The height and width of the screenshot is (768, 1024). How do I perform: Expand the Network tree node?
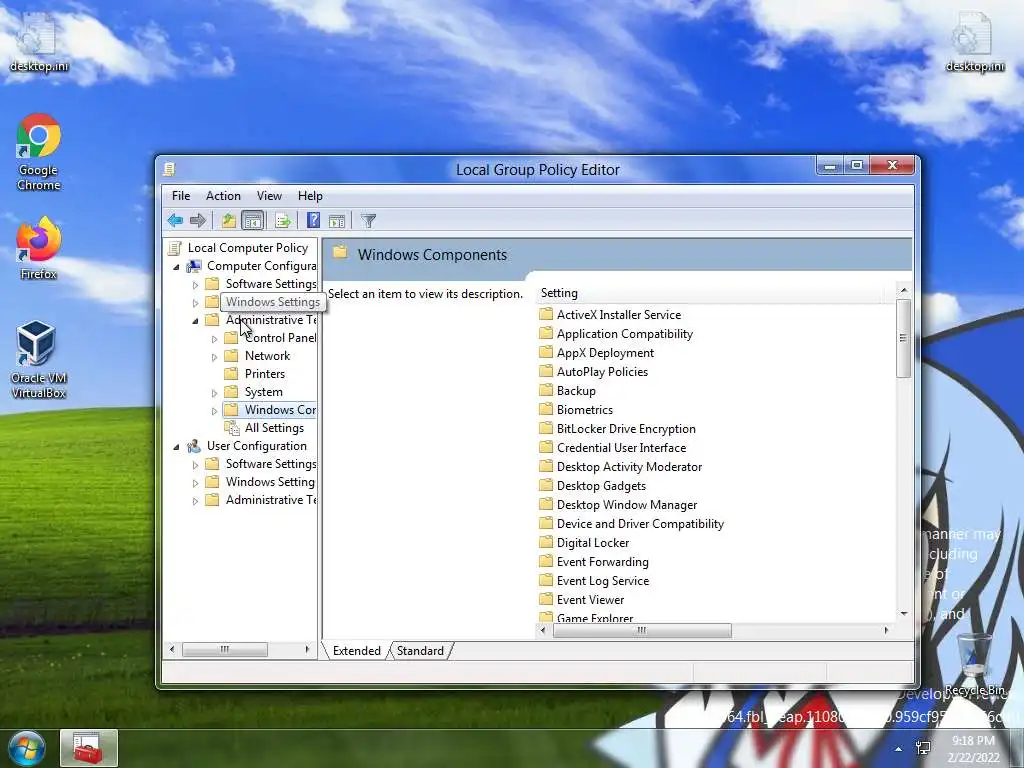pos(214,357)
